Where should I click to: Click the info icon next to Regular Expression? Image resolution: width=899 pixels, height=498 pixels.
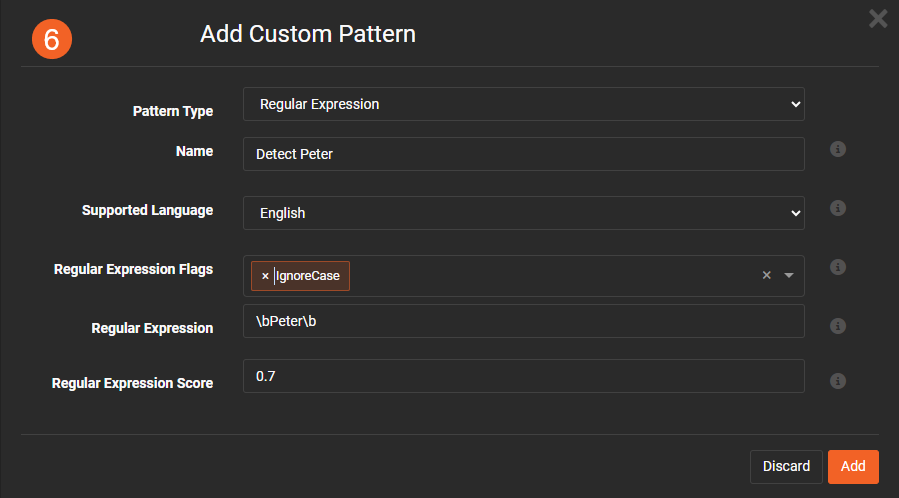tap(838, 326)
